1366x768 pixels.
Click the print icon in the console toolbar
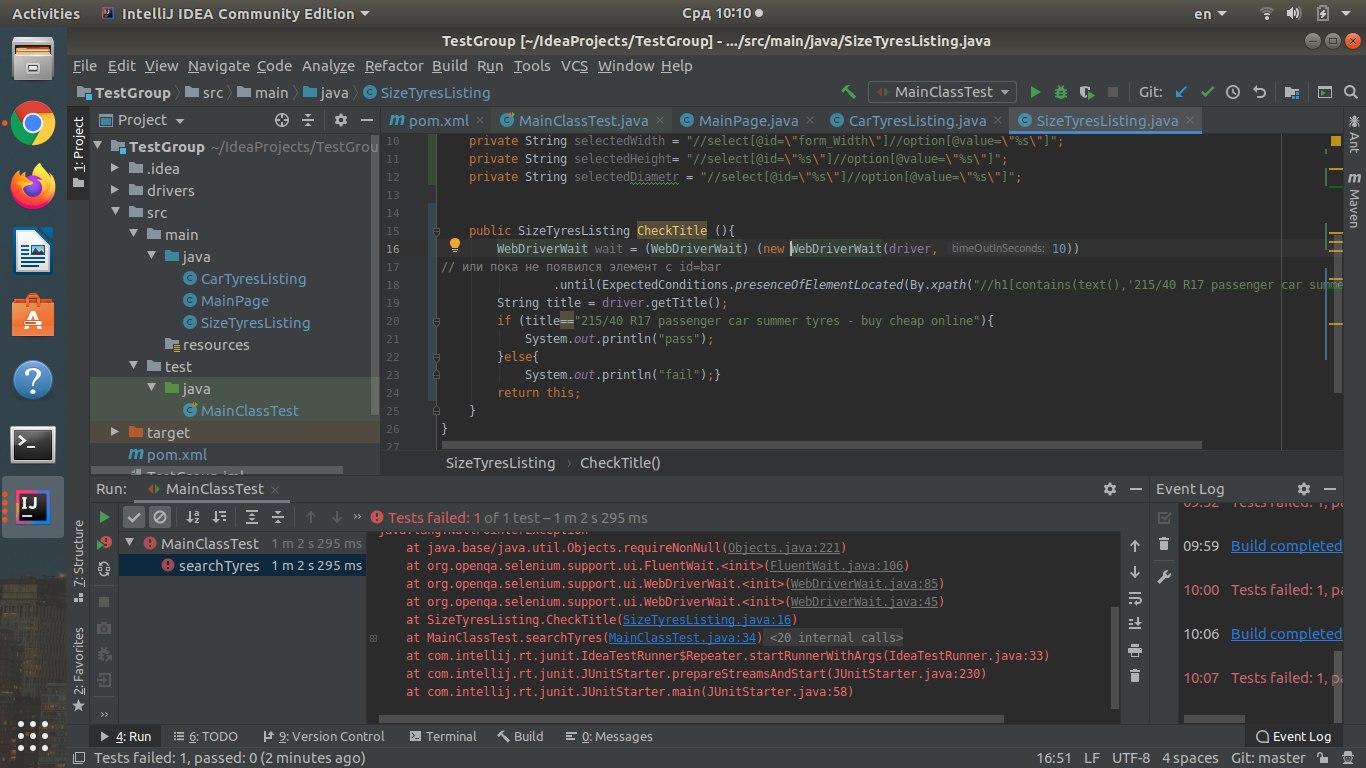point(1134,650)
